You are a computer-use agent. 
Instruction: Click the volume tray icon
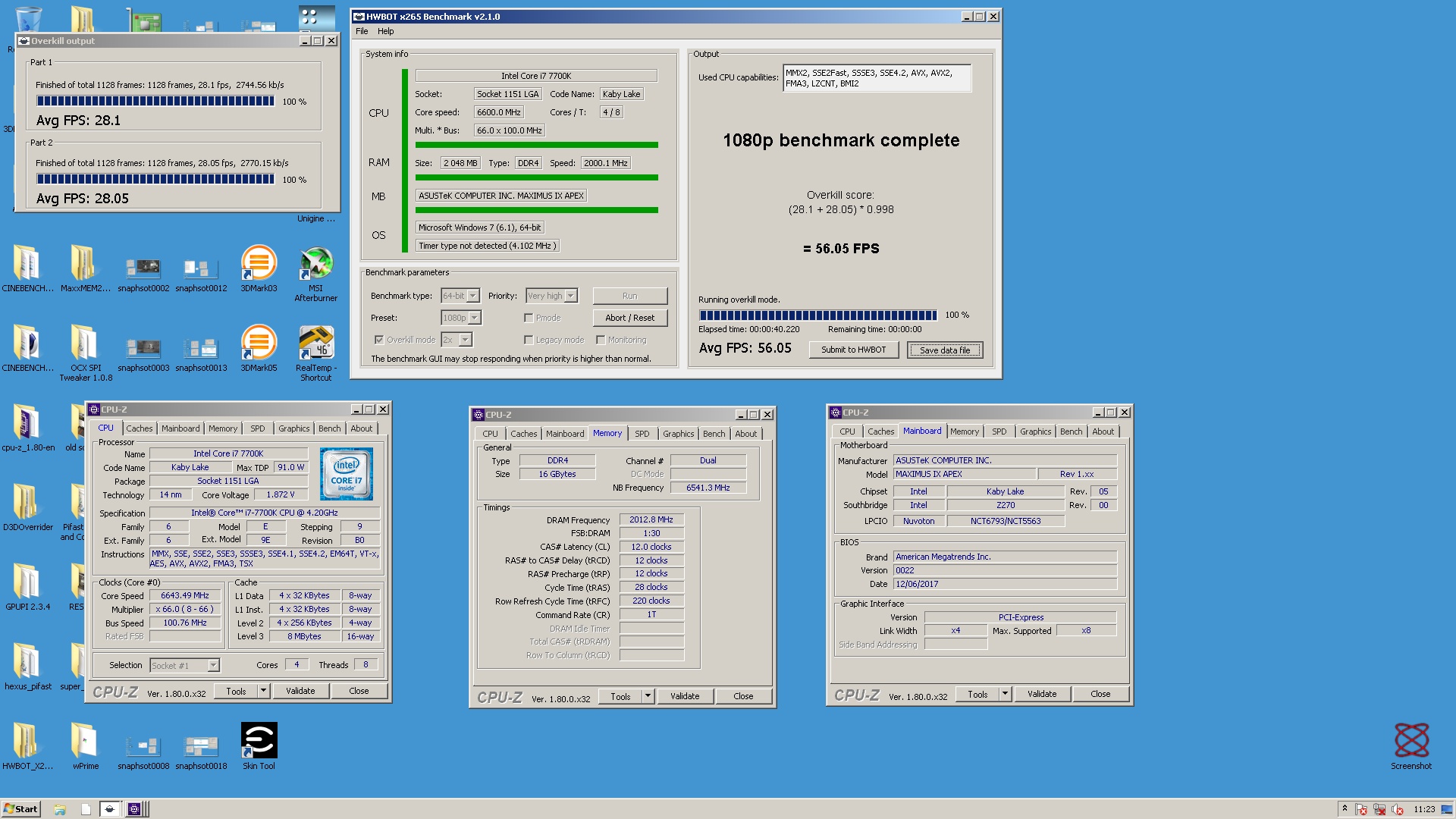[1398, 809]
